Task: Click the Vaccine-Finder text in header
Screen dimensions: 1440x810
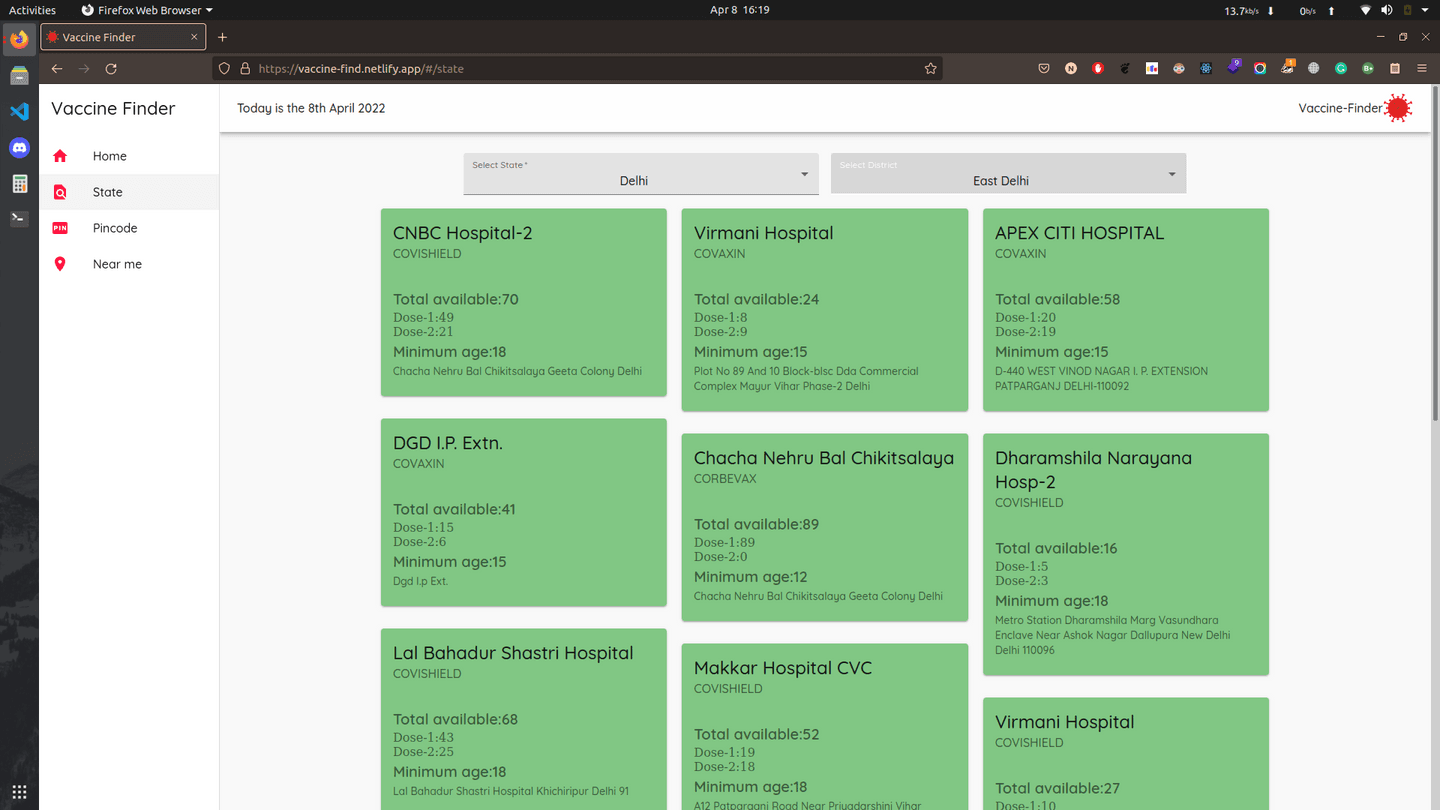Action: tap(1340, 108)
